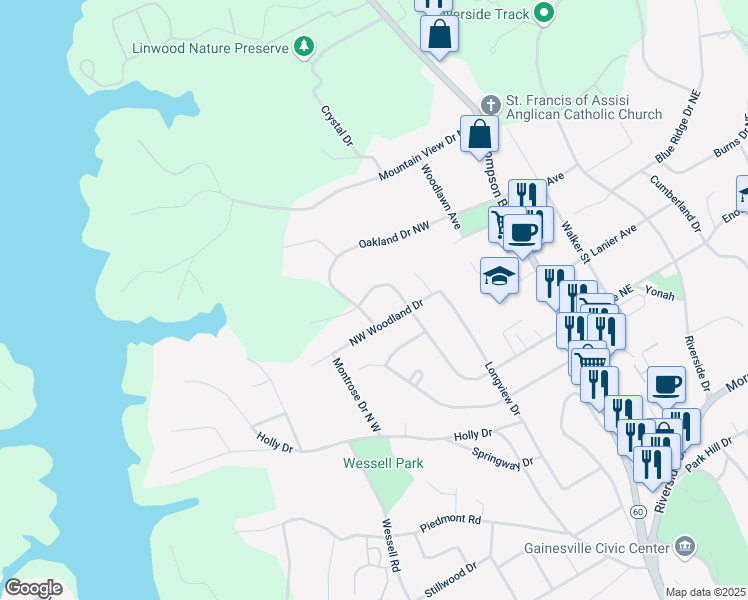748x600 pixels.
Task: Click the Yonah street label
Action: tap(660, 293)
